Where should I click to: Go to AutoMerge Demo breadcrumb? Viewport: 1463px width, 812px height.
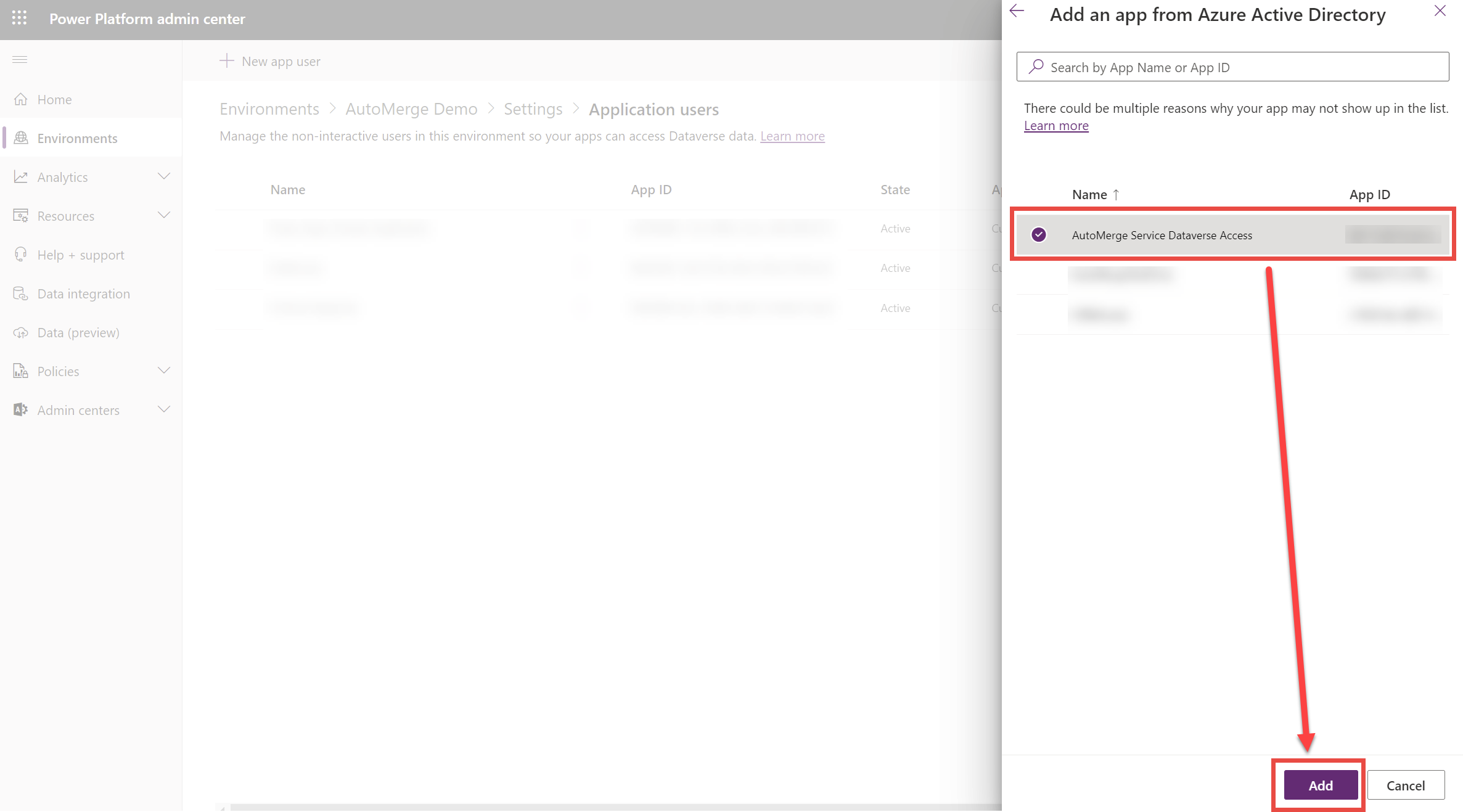(411, 109)
